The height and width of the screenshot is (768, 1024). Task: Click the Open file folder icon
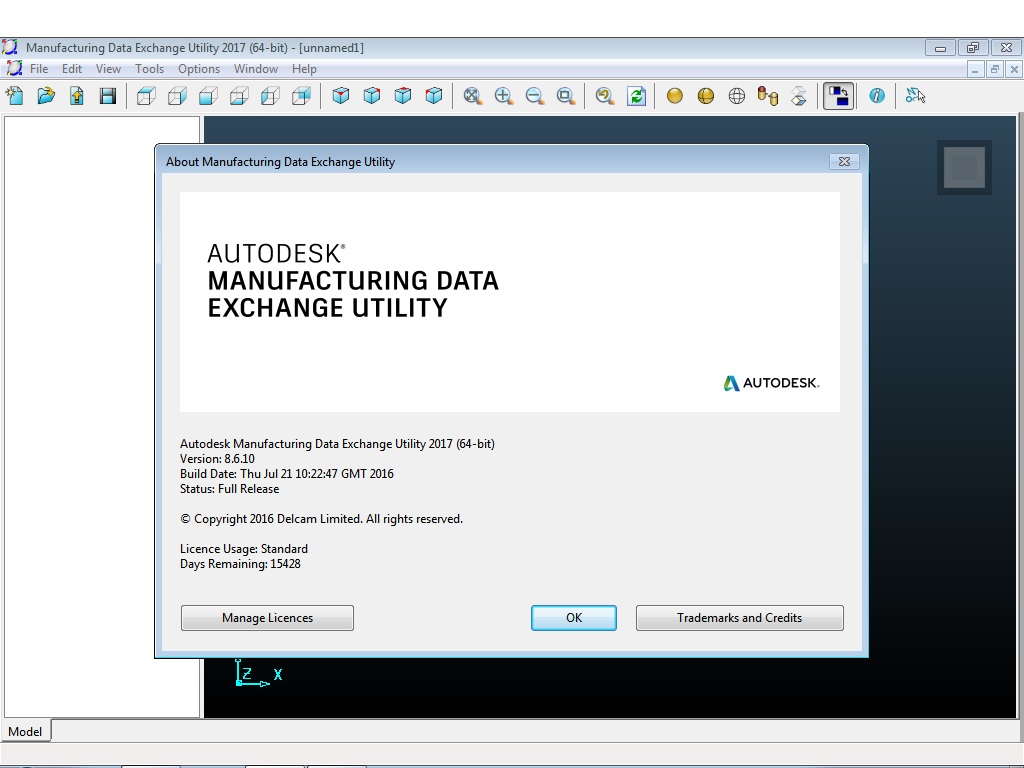pyautogui.click(x=46, y=96)
